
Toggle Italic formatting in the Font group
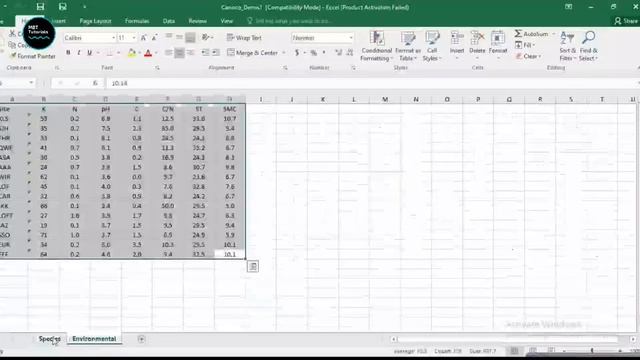pos(79,53)
